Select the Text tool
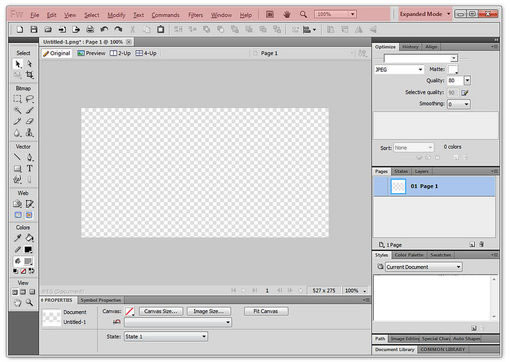The height and width of the screenshot is (362, 510). (x=30, y=168)
